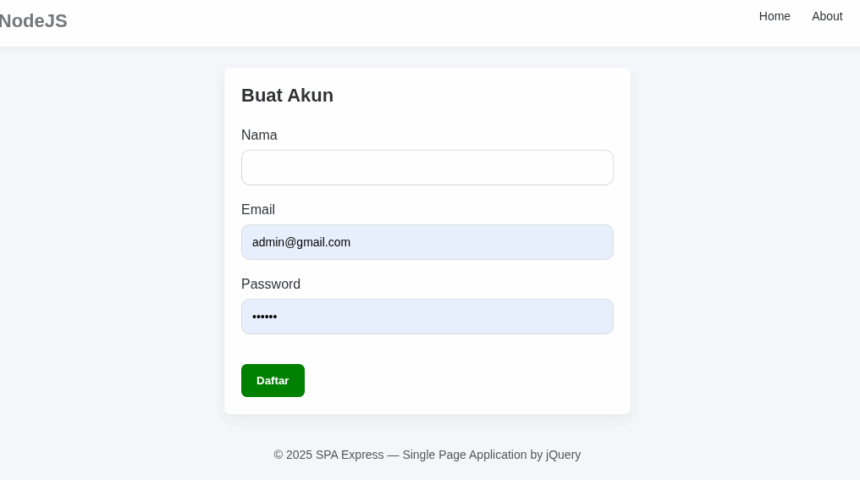Click the word Daftar on the button
860x480 pixels.
(x=272, y=381)
